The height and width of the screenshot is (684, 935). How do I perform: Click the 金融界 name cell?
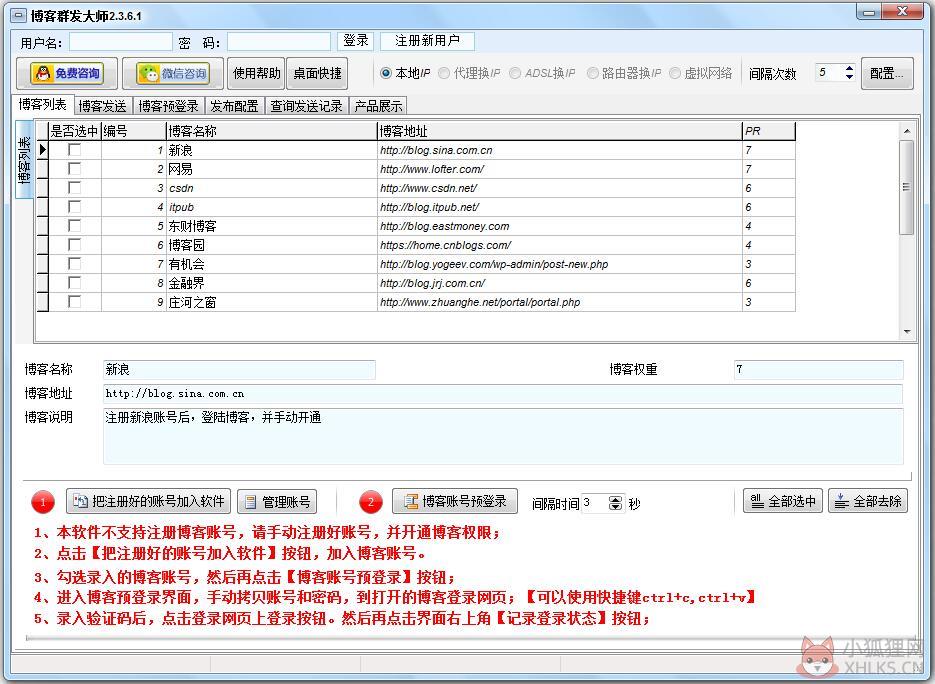tap(271, 283)
